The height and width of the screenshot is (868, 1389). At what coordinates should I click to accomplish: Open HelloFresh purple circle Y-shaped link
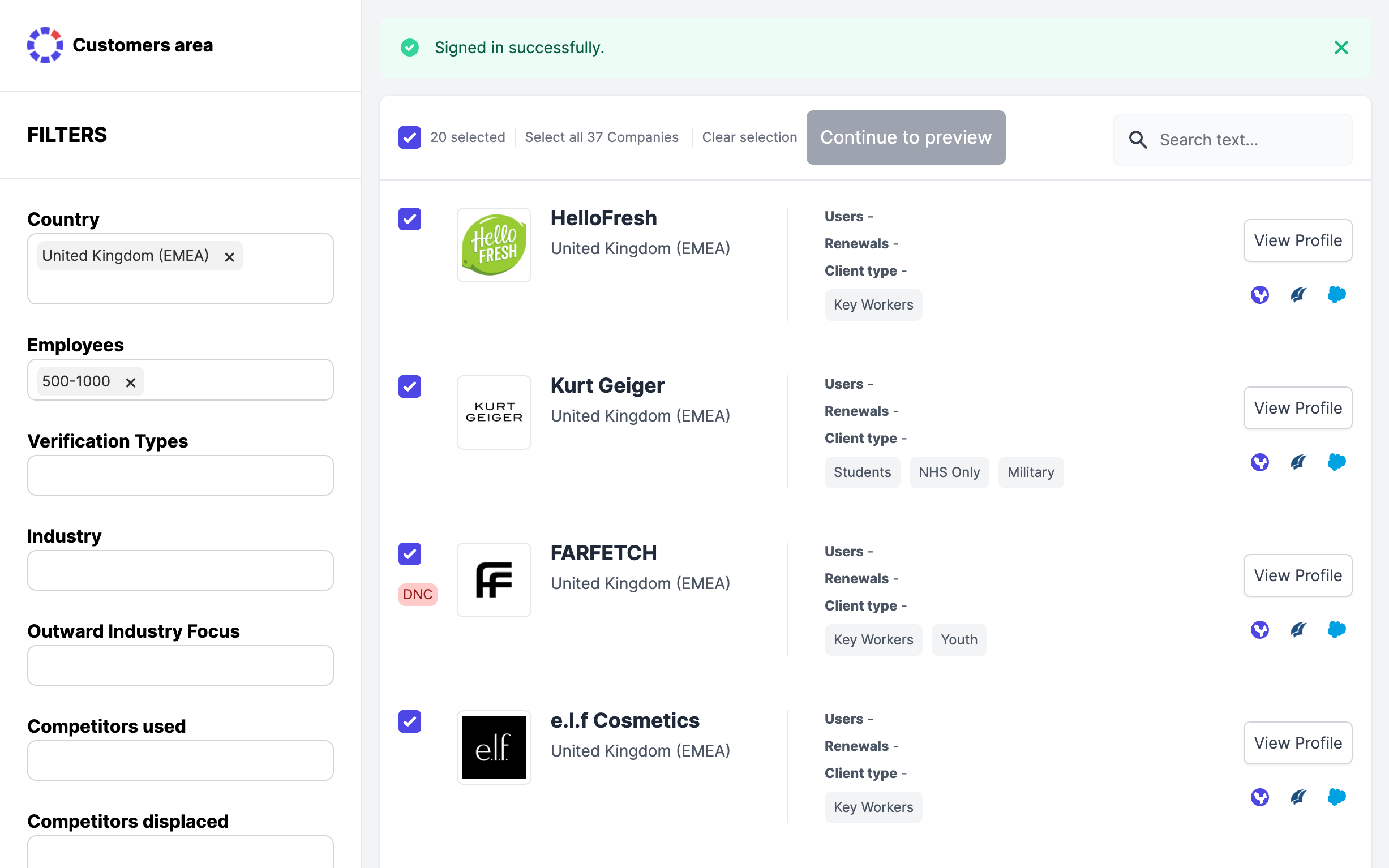1259,294
